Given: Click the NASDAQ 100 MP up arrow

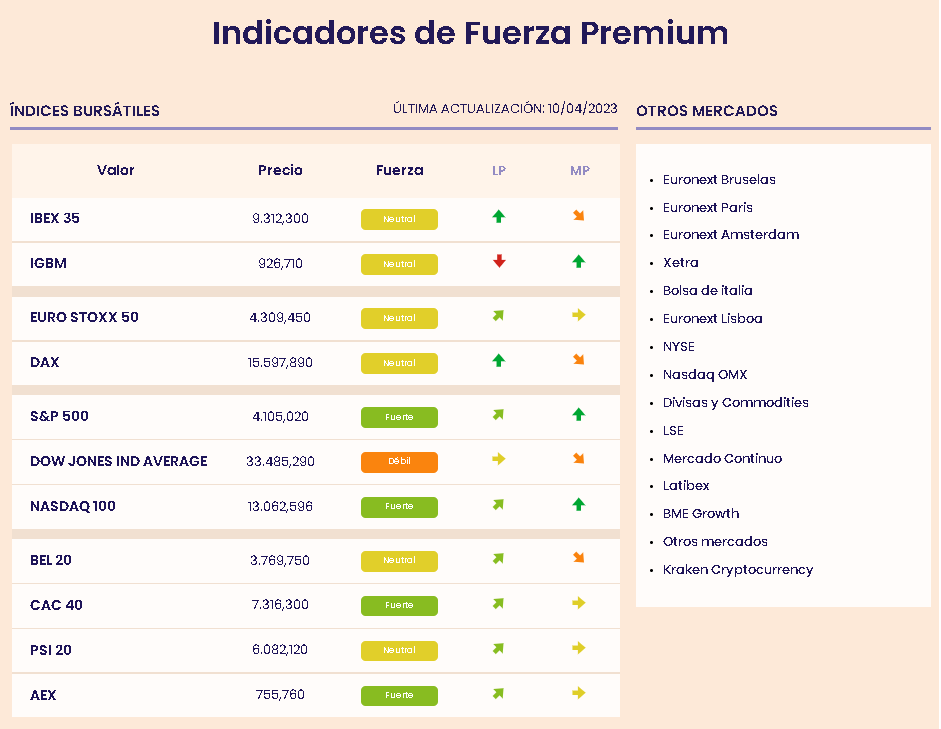Looking at the screenshot, I should pos(578,505).
